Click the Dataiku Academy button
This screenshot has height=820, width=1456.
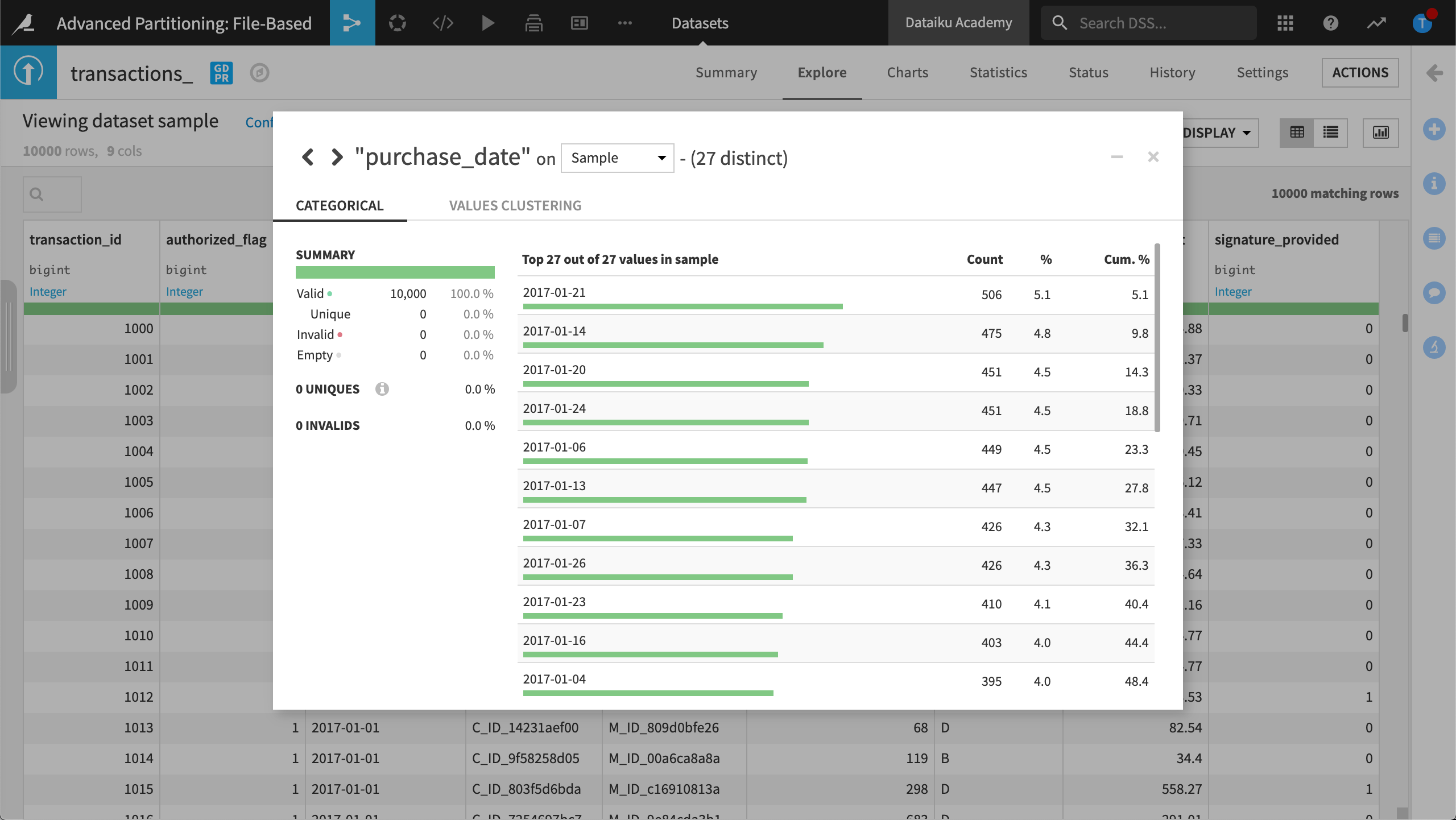(x=958, y=23)
